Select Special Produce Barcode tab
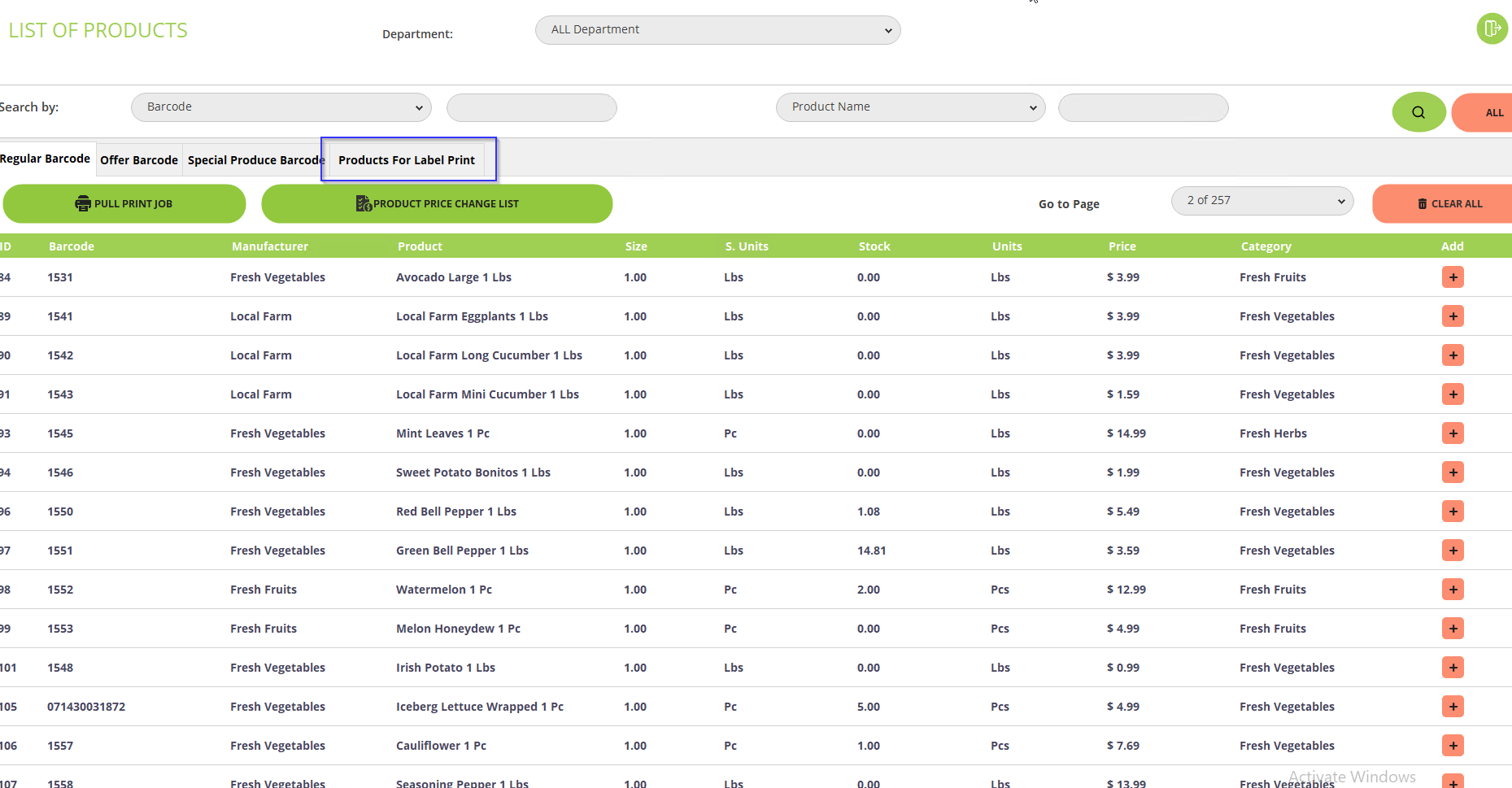Image resolution: width=1512 pixels, height=788 pixels. tap(255, 160)
